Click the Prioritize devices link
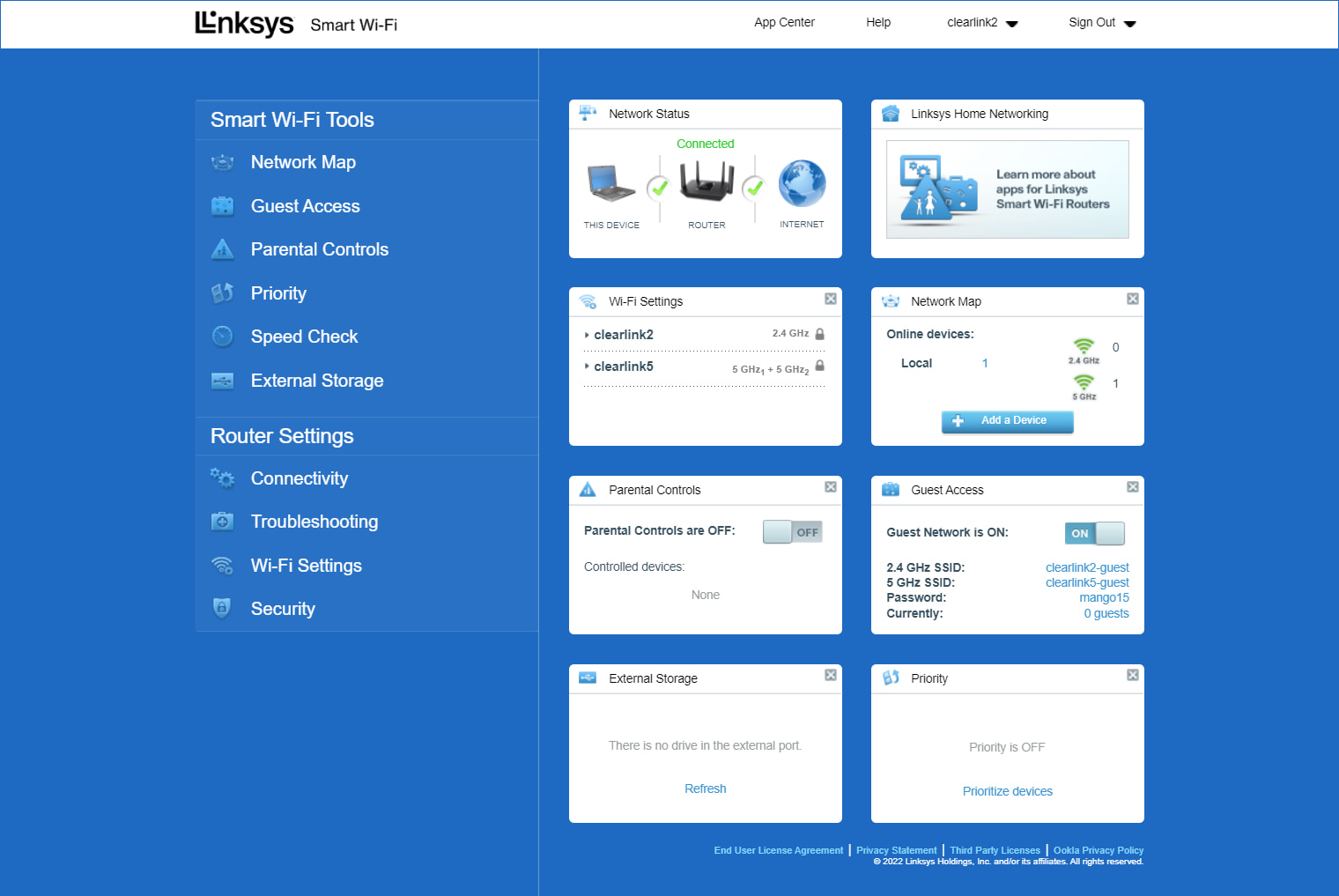This screenshot has height=896, width=1339. pos(1008,791)
